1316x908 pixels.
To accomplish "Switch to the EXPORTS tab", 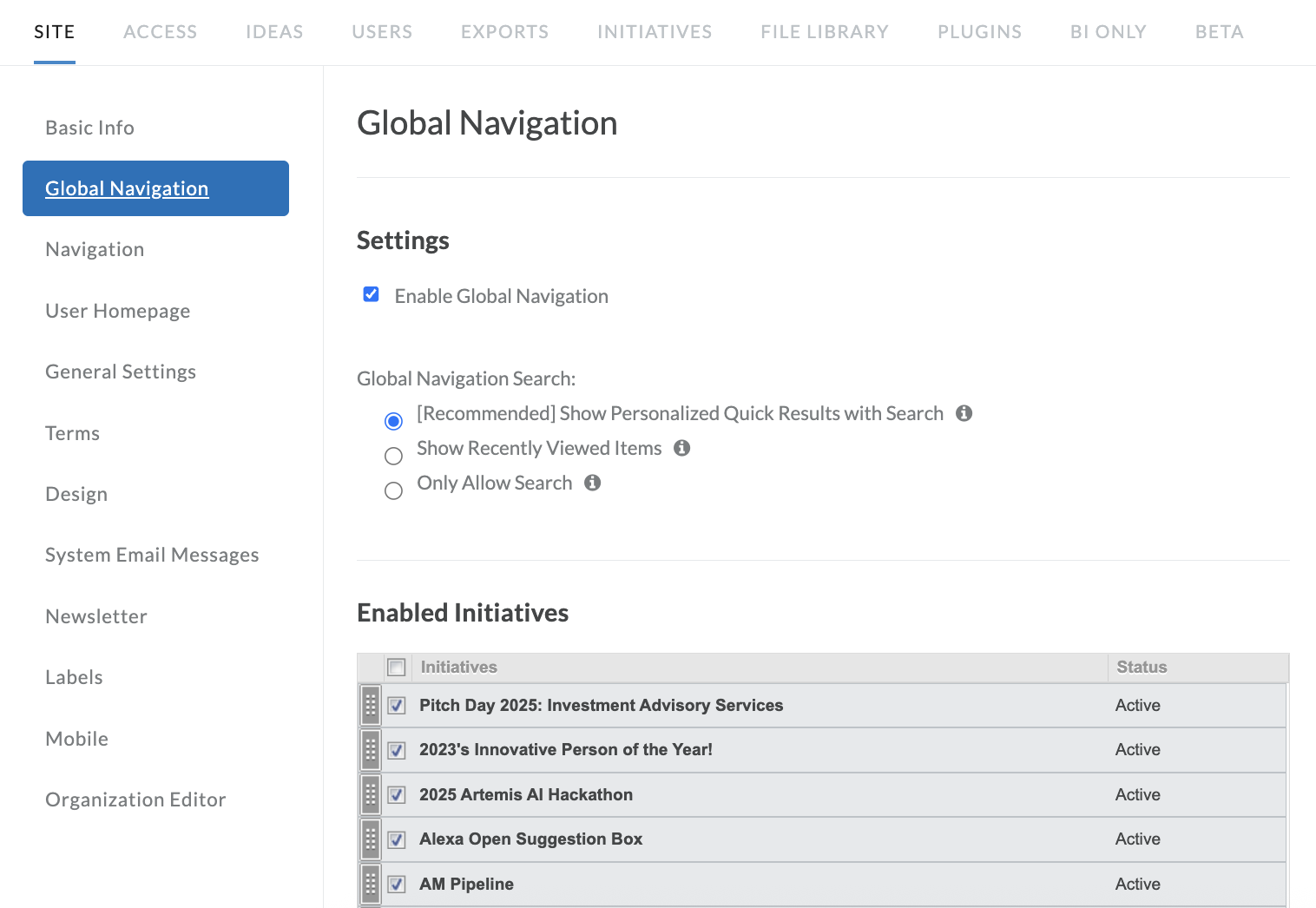I will click(x=505, y=32).
